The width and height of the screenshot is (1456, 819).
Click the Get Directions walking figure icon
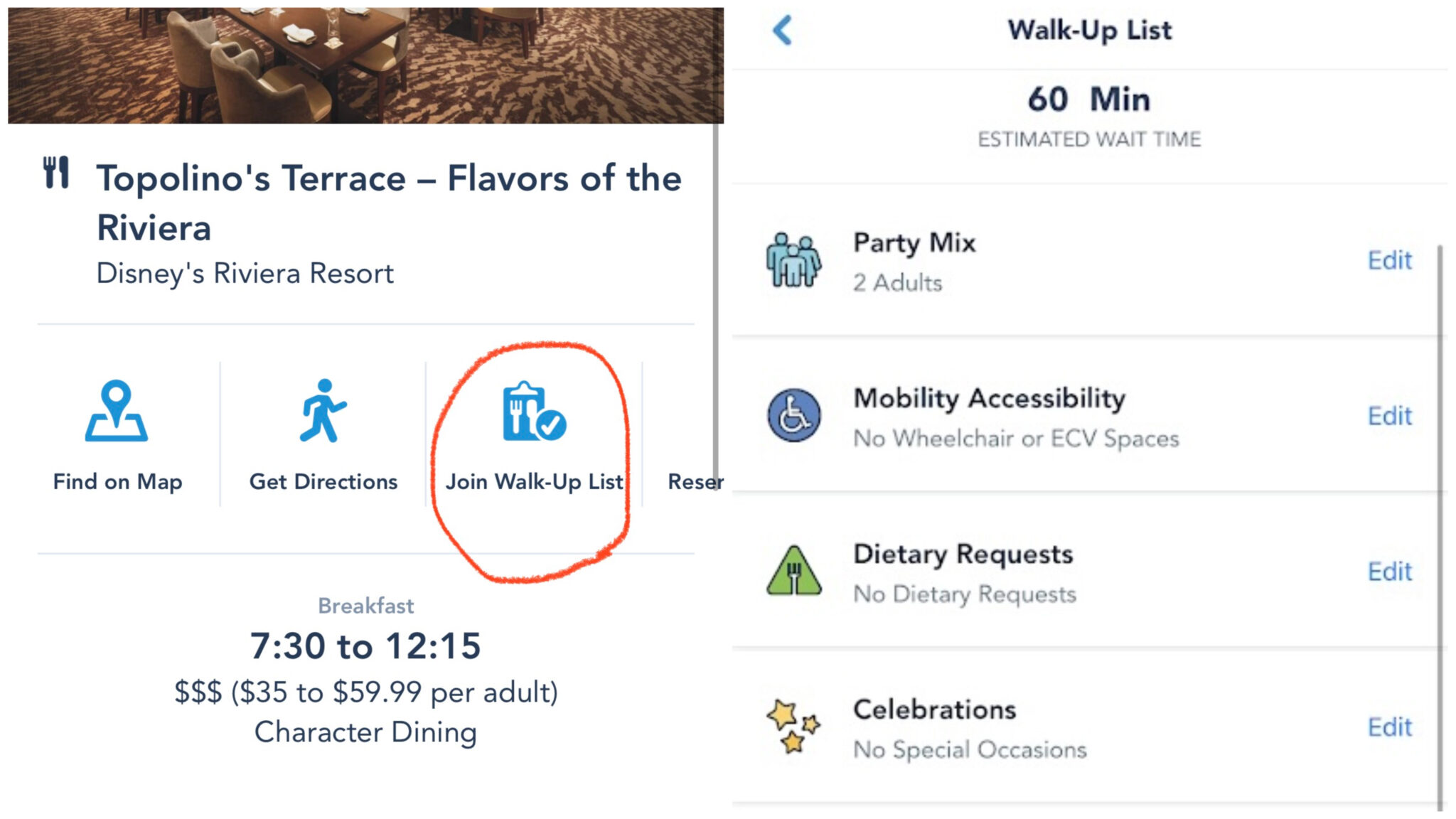tap(323, 411)
